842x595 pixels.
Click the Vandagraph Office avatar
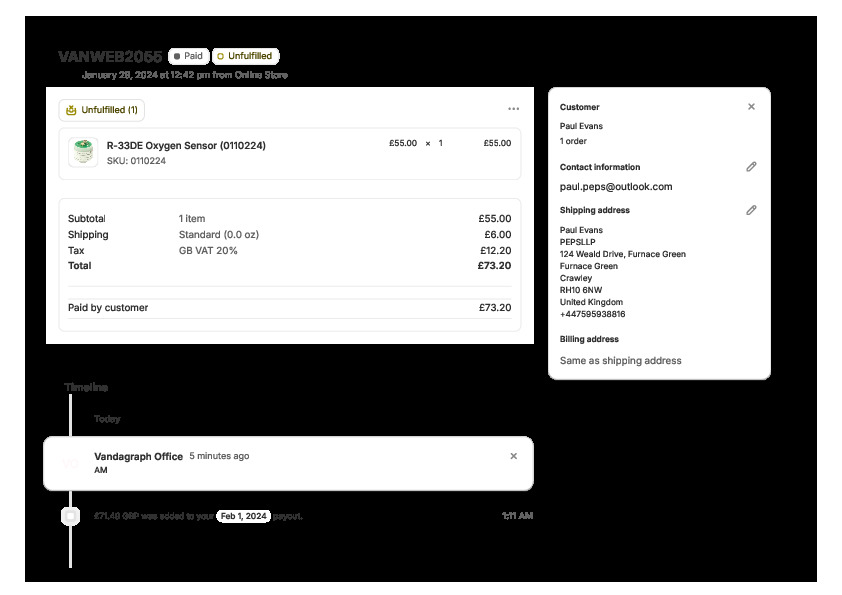click(70, 463)
